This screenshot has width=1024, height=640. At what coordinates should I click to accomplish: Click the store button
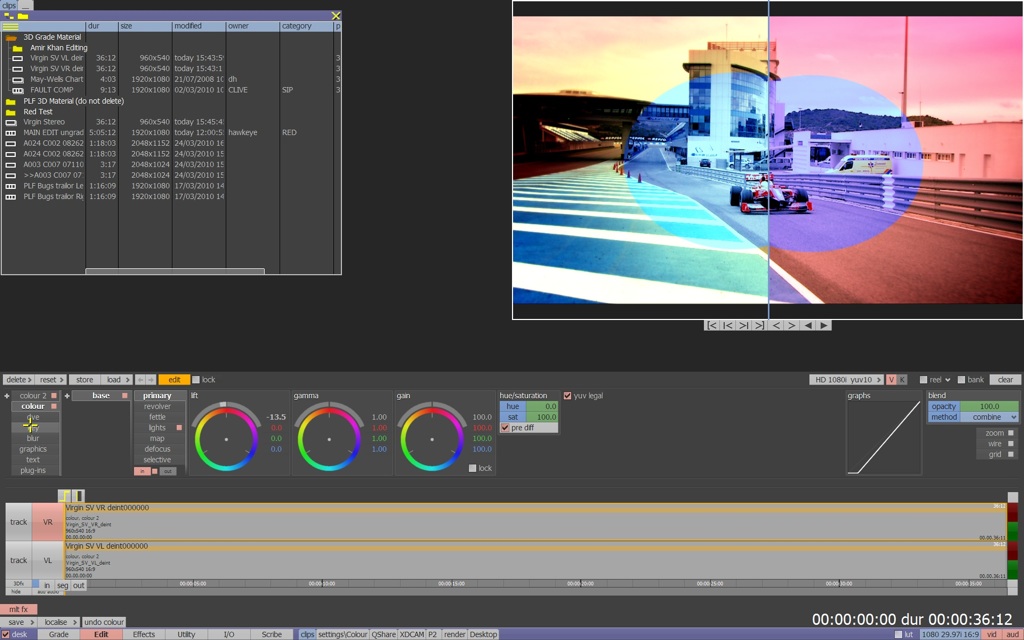point(84,379)
